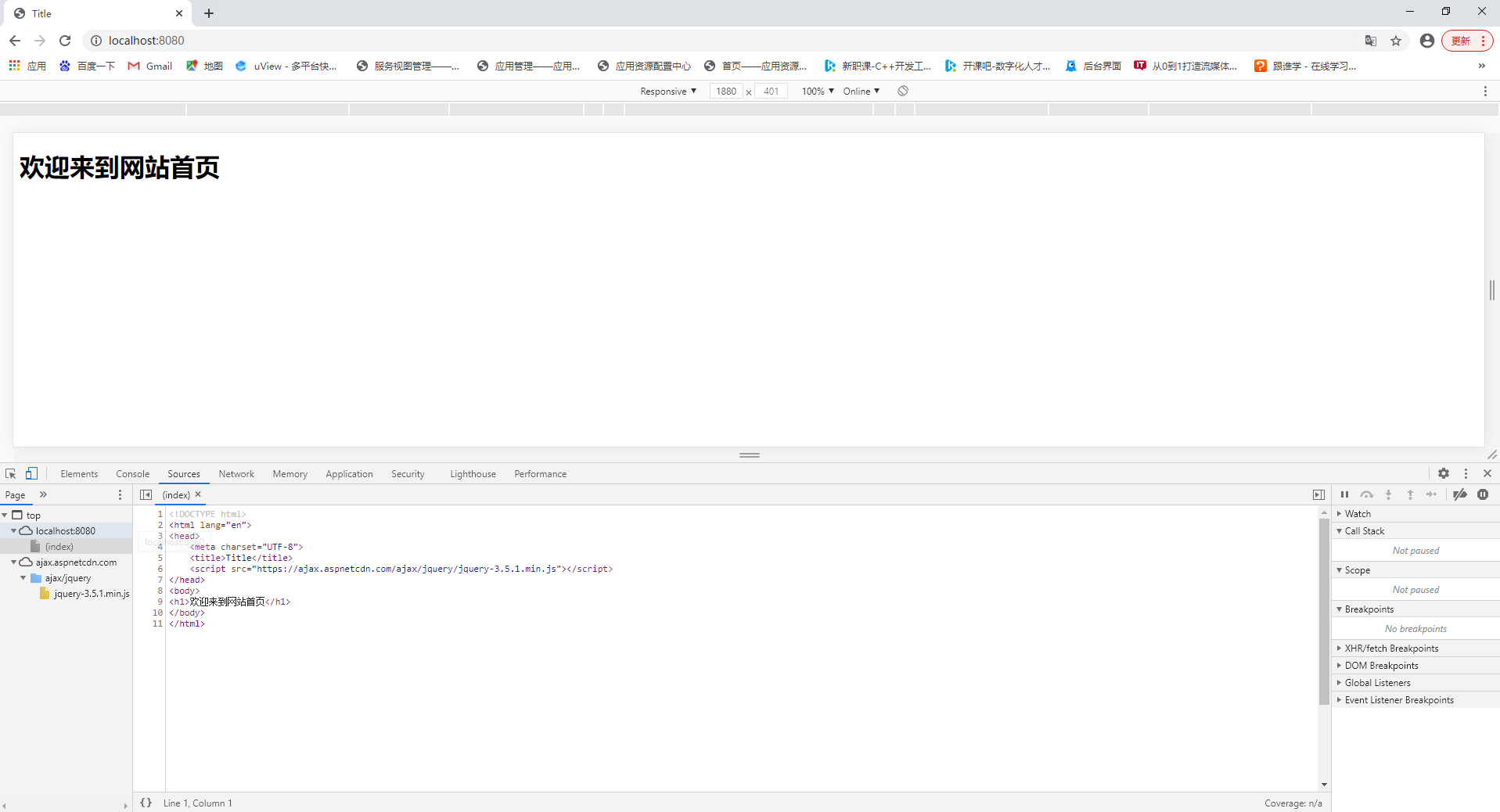Click the source editor vertical scrollbar
1500x812 pixels.
(1324, 611)
